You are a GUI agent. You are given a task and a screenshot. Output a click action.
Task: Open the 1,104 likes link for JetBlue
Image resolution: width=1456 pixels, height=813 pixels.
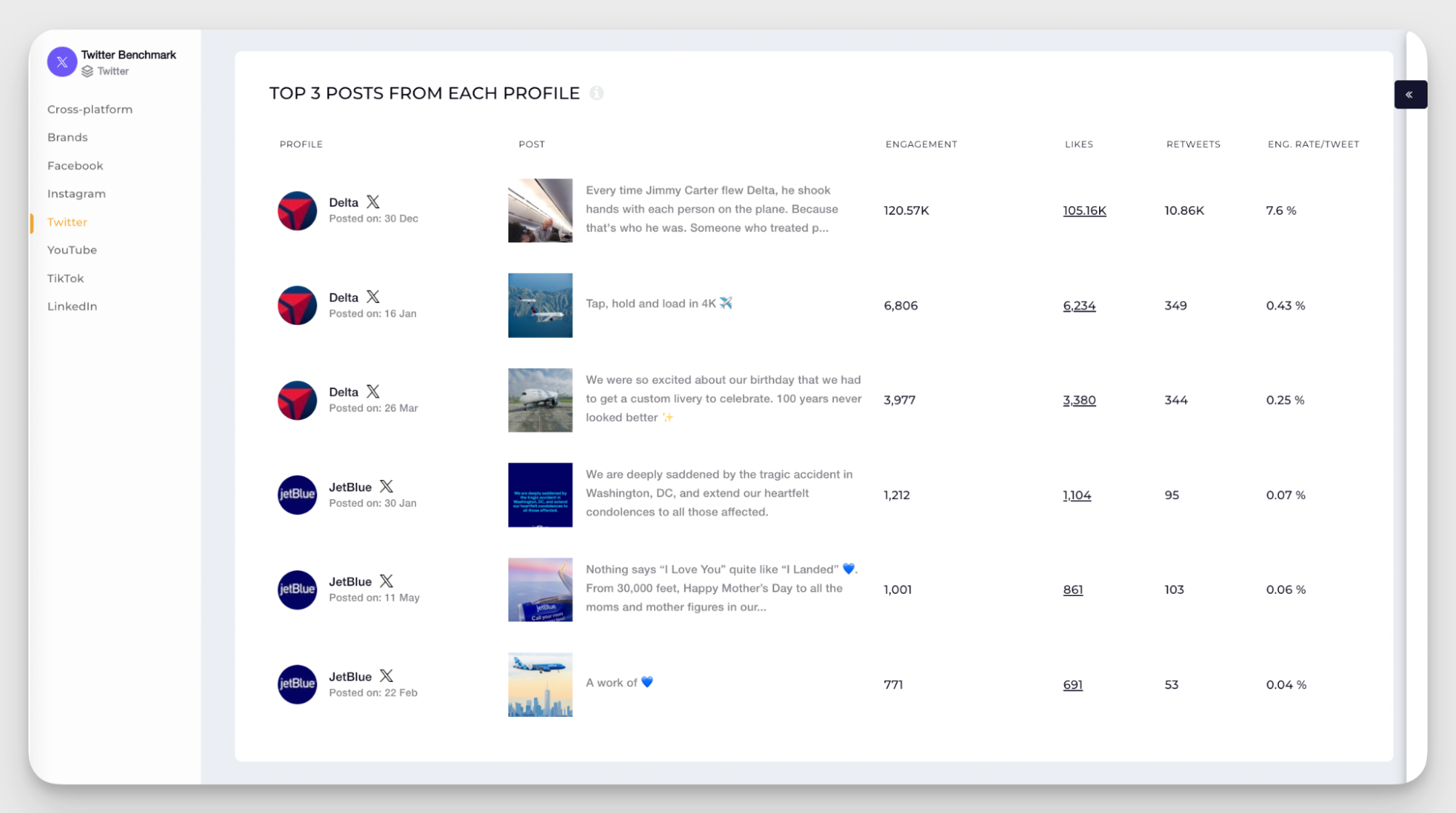click(x=1076, y=495)
